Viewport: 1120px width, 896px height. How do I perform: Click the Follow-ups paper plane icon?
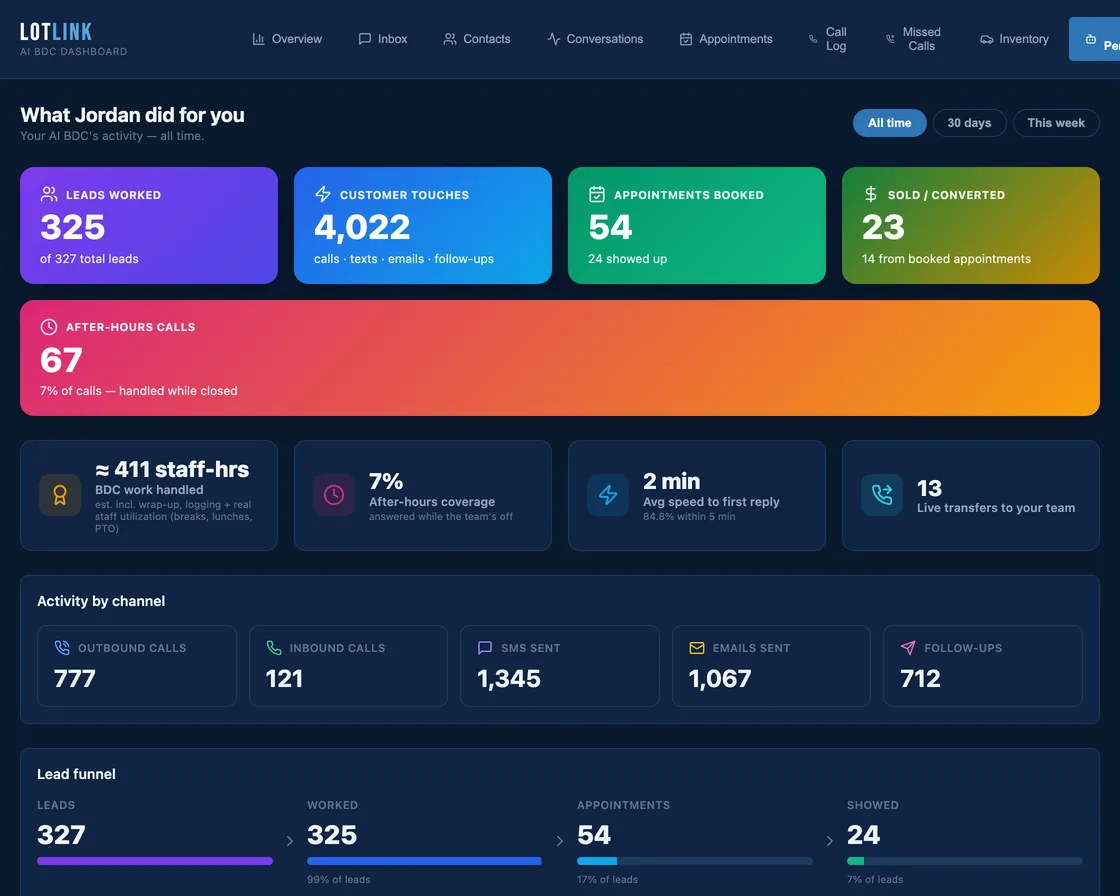click(908, 647)
